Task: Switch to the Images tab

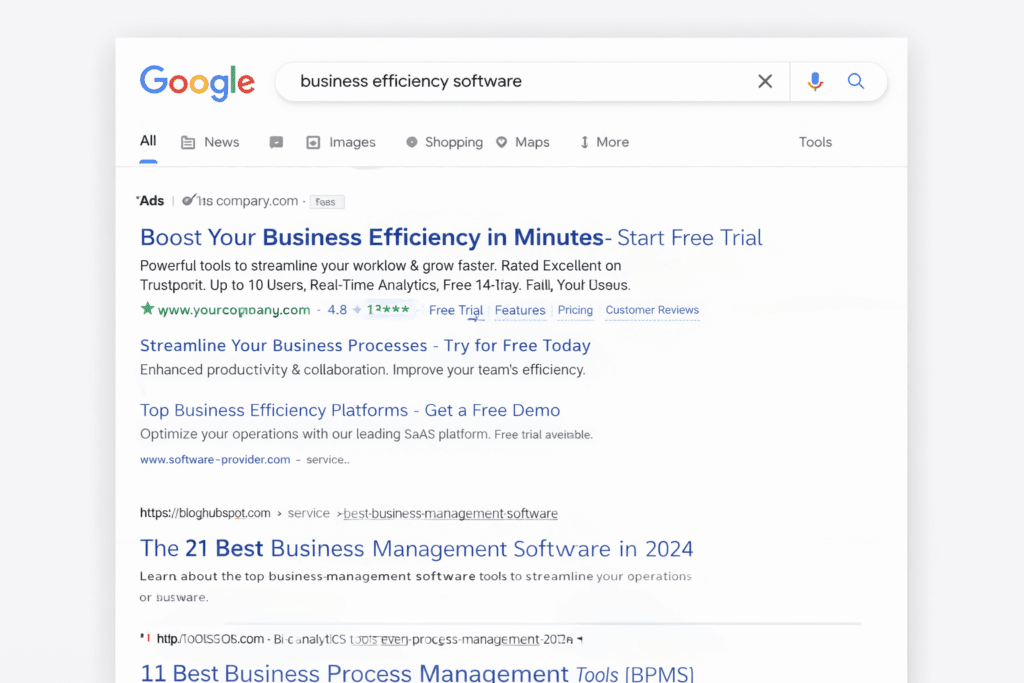Action: [341, 142]
